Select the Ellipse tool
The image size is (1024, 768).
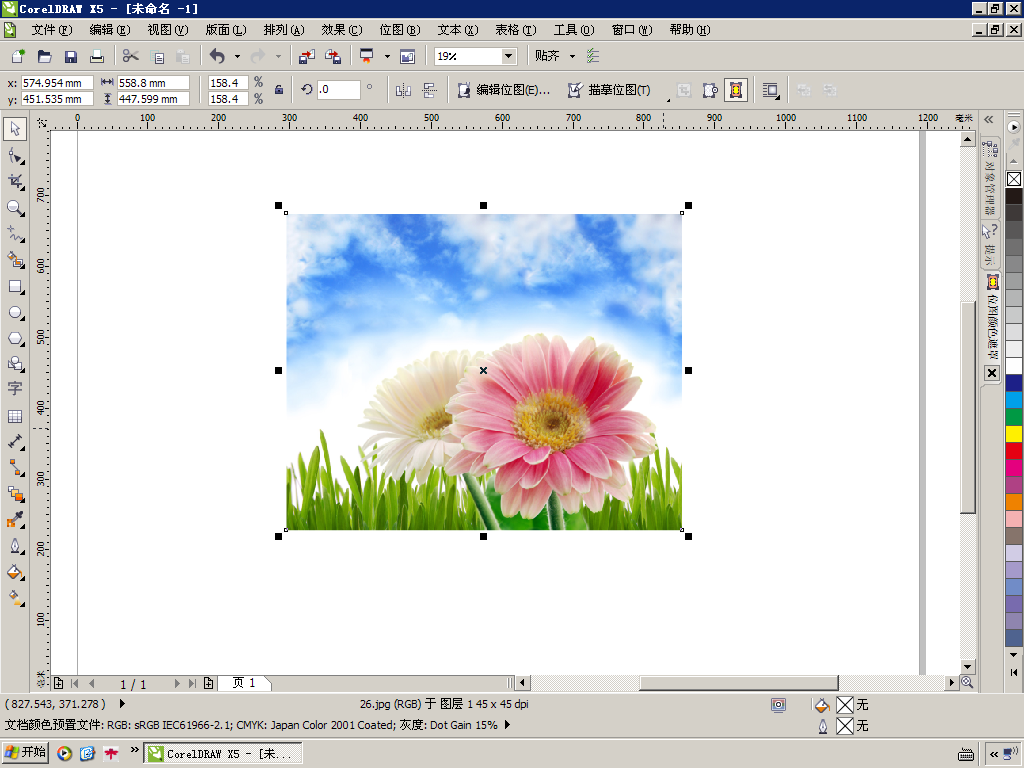(15, 313)
